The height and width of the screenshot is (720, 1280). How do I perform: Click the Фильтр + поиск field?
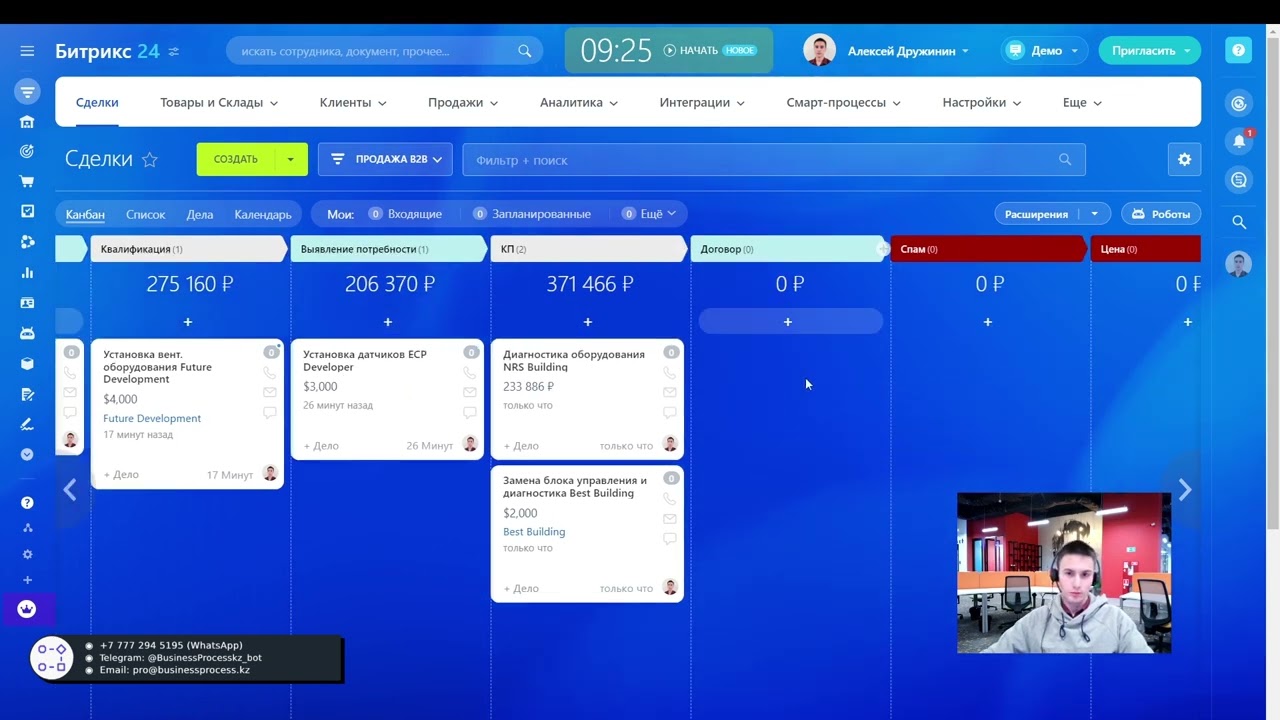click(773, 160)
